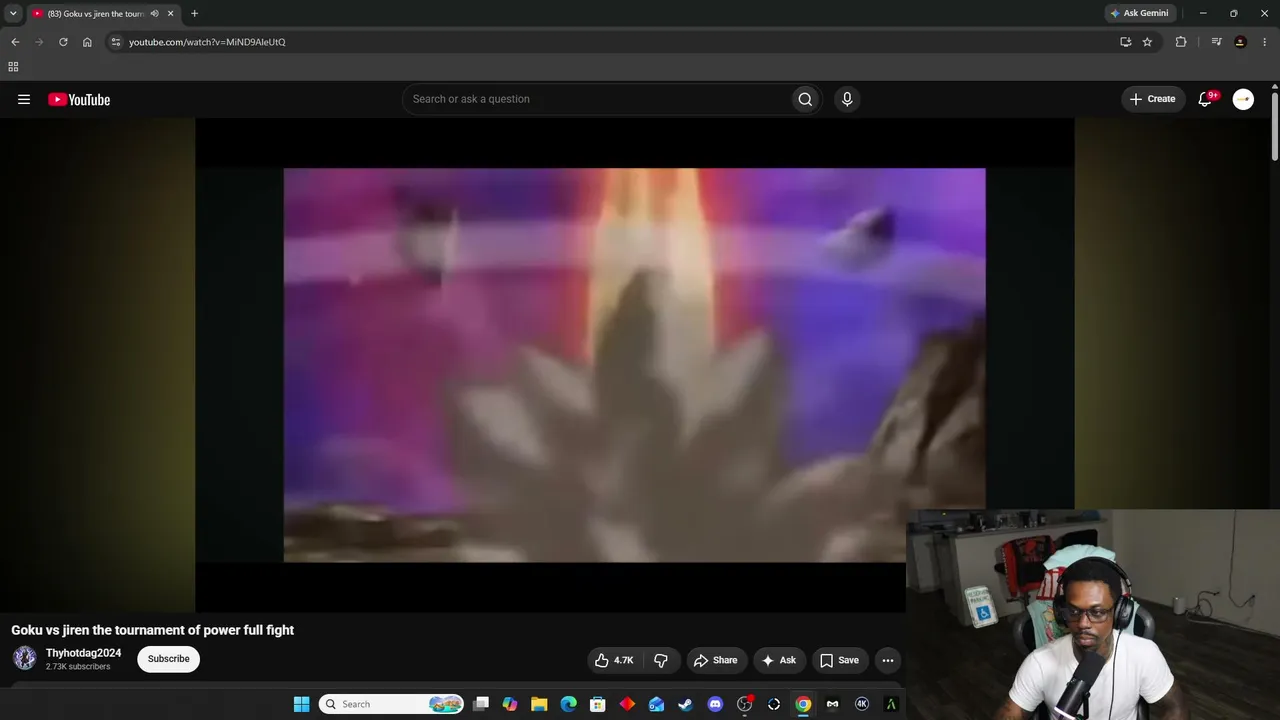1280x720 pixels.
Task: Go to the YouTube home logo
Action: point(79,99)
